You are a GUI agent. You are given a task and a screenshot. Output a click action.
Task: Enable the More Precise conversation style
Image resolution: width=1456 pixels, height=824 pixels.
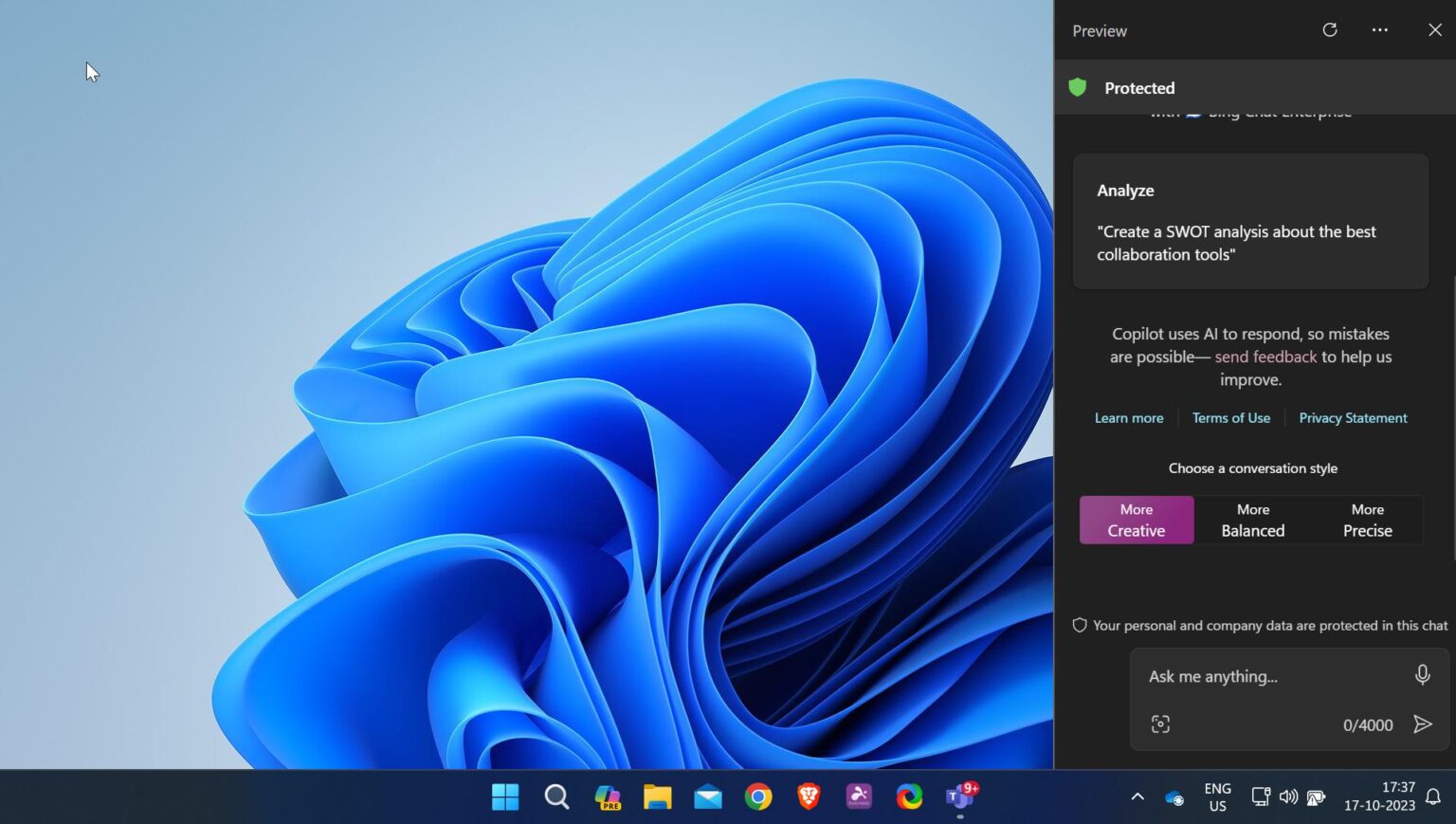[1367, 520]
